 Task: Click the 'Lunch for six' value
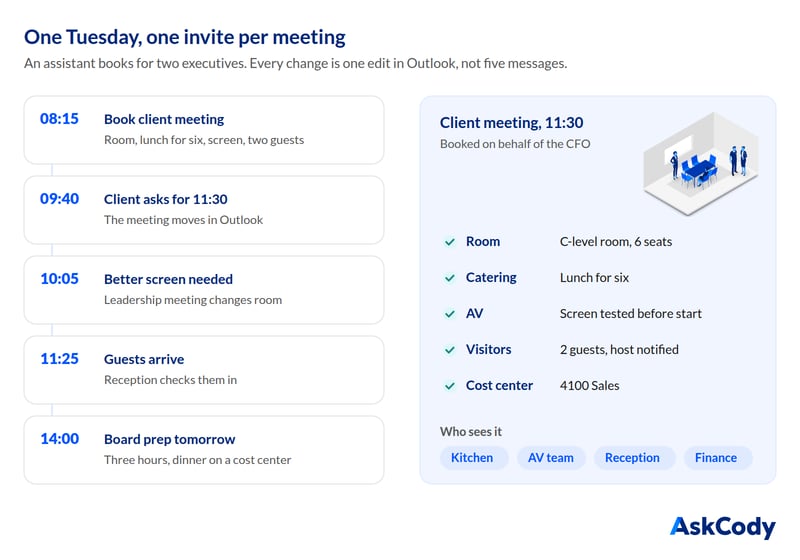[594, 277]
